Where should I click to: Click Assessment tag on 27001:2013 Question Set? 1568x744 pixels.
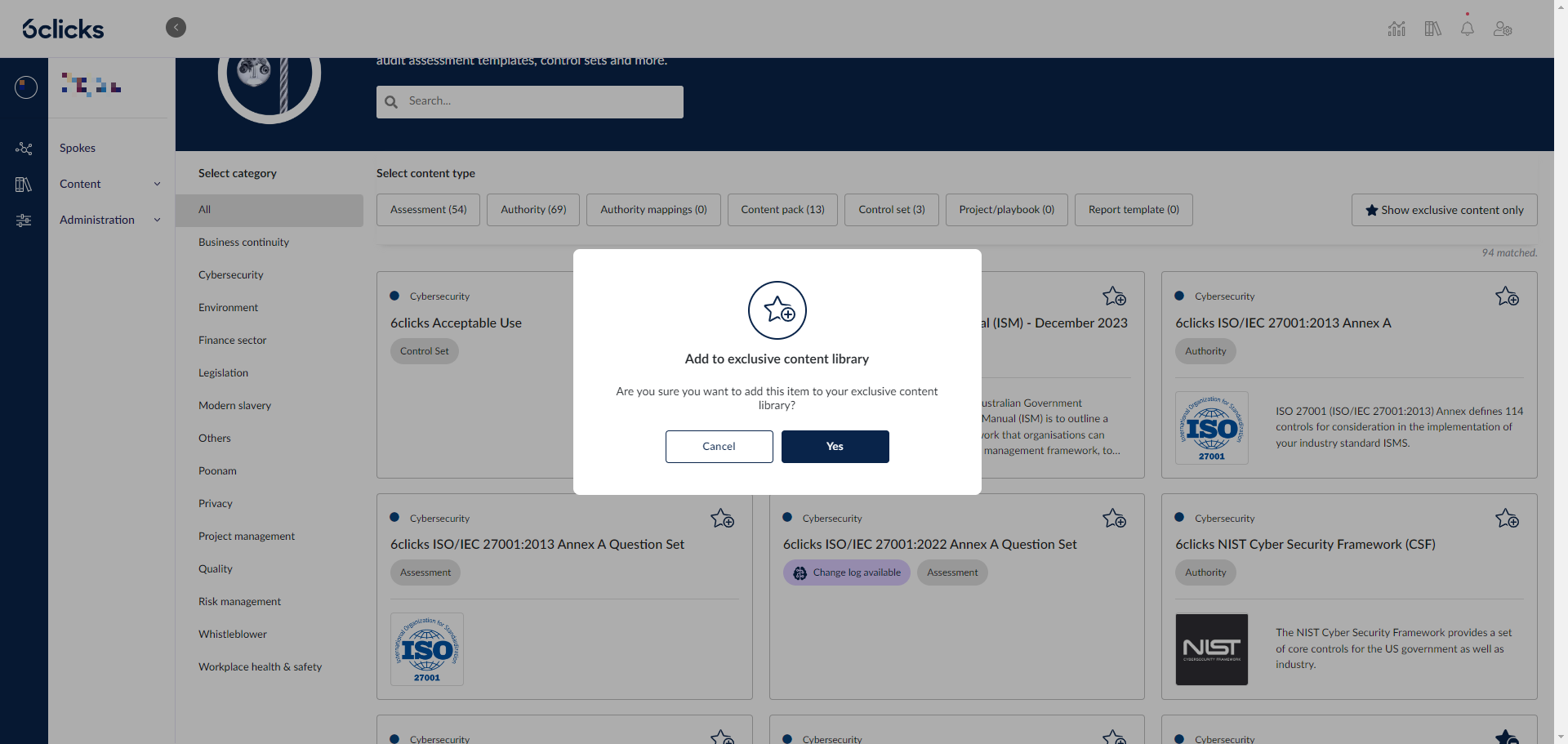coord(425,572)
